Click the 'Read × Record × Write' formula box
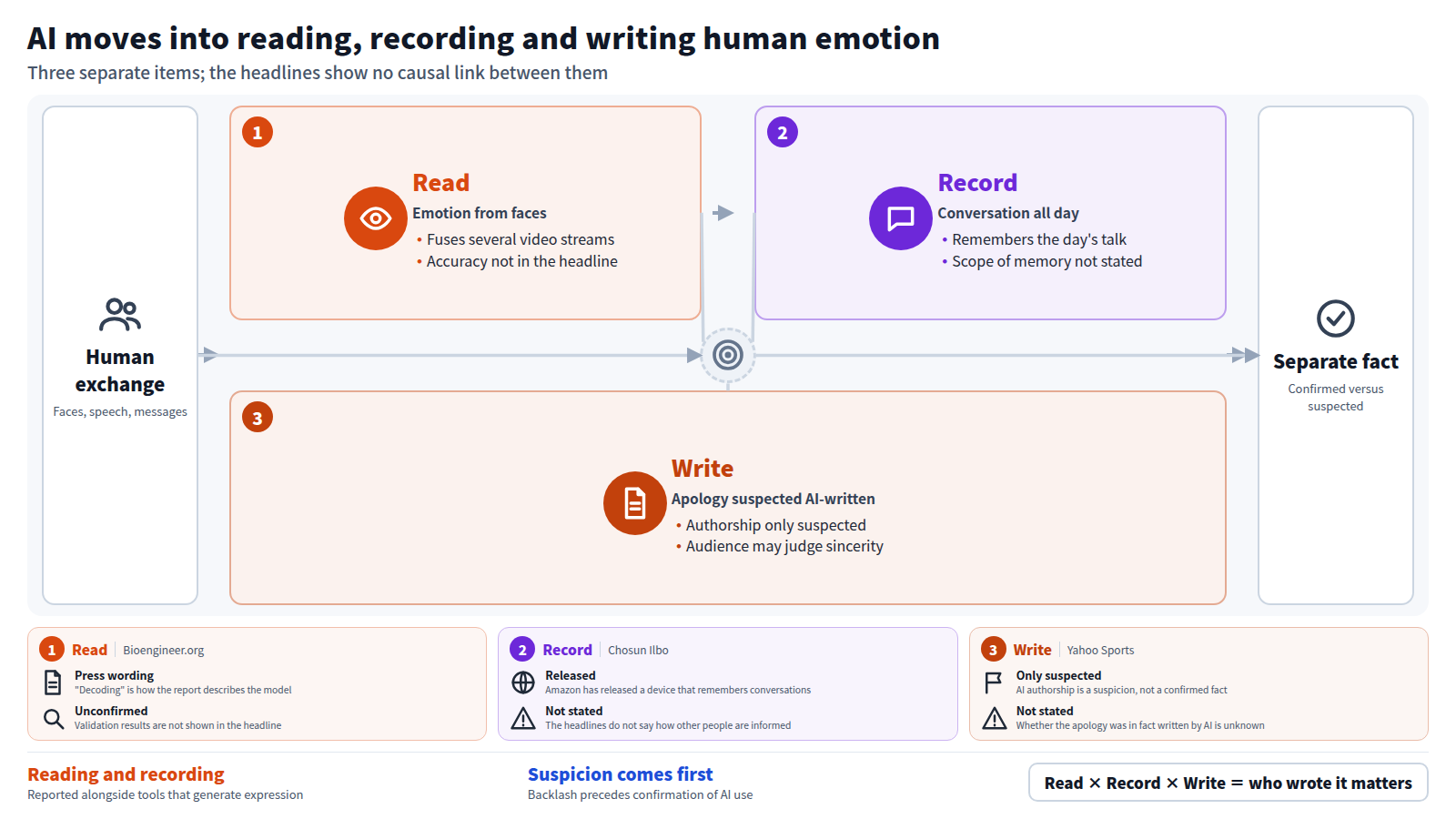Screen dimensions: 1456x819 pos(1228,783)
